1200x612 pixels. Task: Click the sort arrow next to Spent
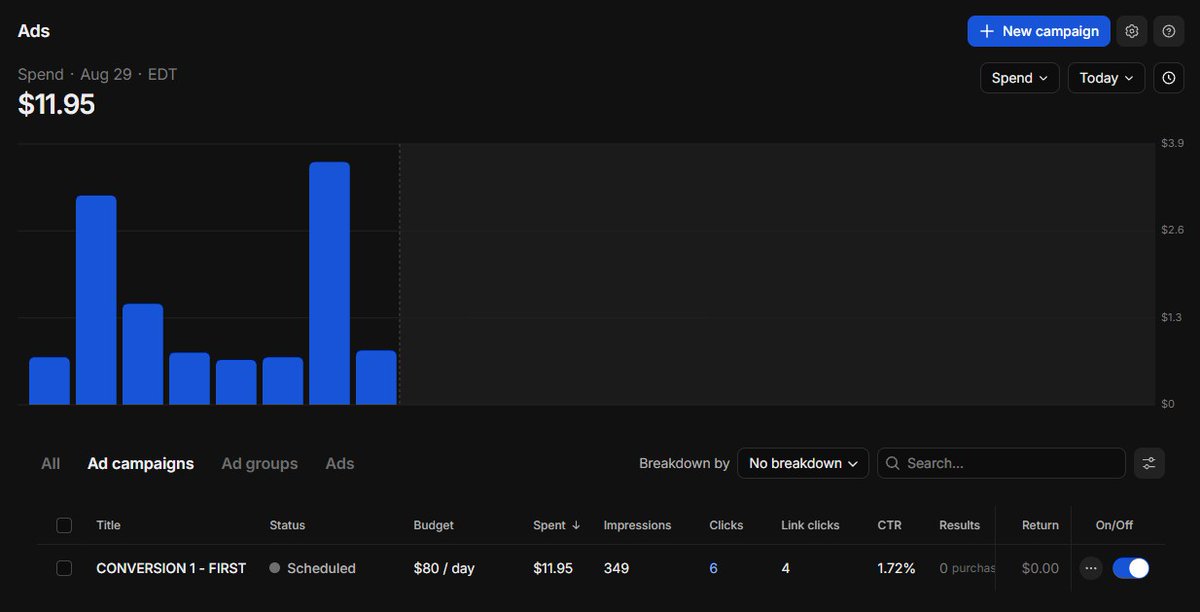coord(576,525)
